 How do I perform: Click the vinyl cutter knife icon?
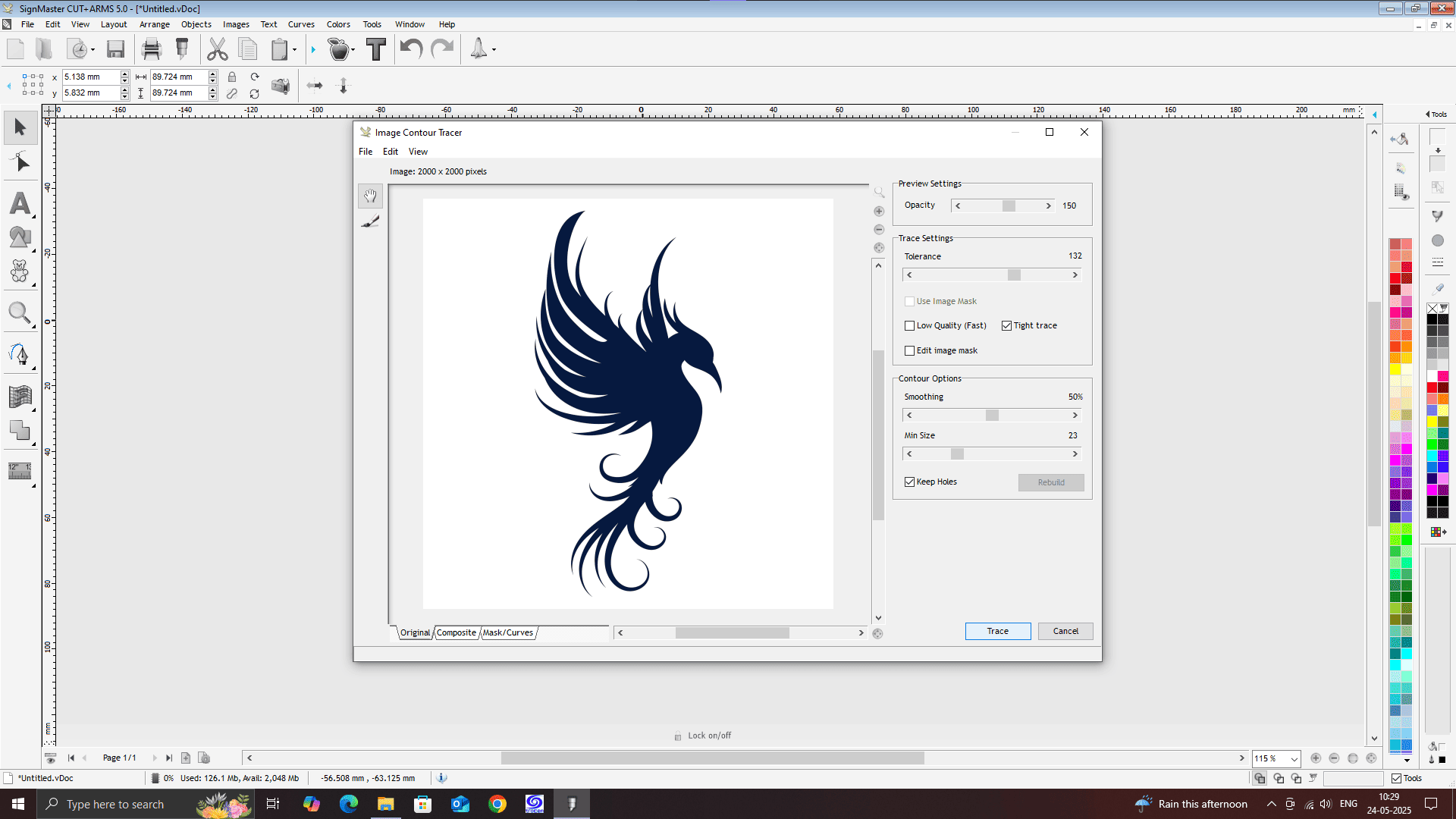(x=182, y=49)
